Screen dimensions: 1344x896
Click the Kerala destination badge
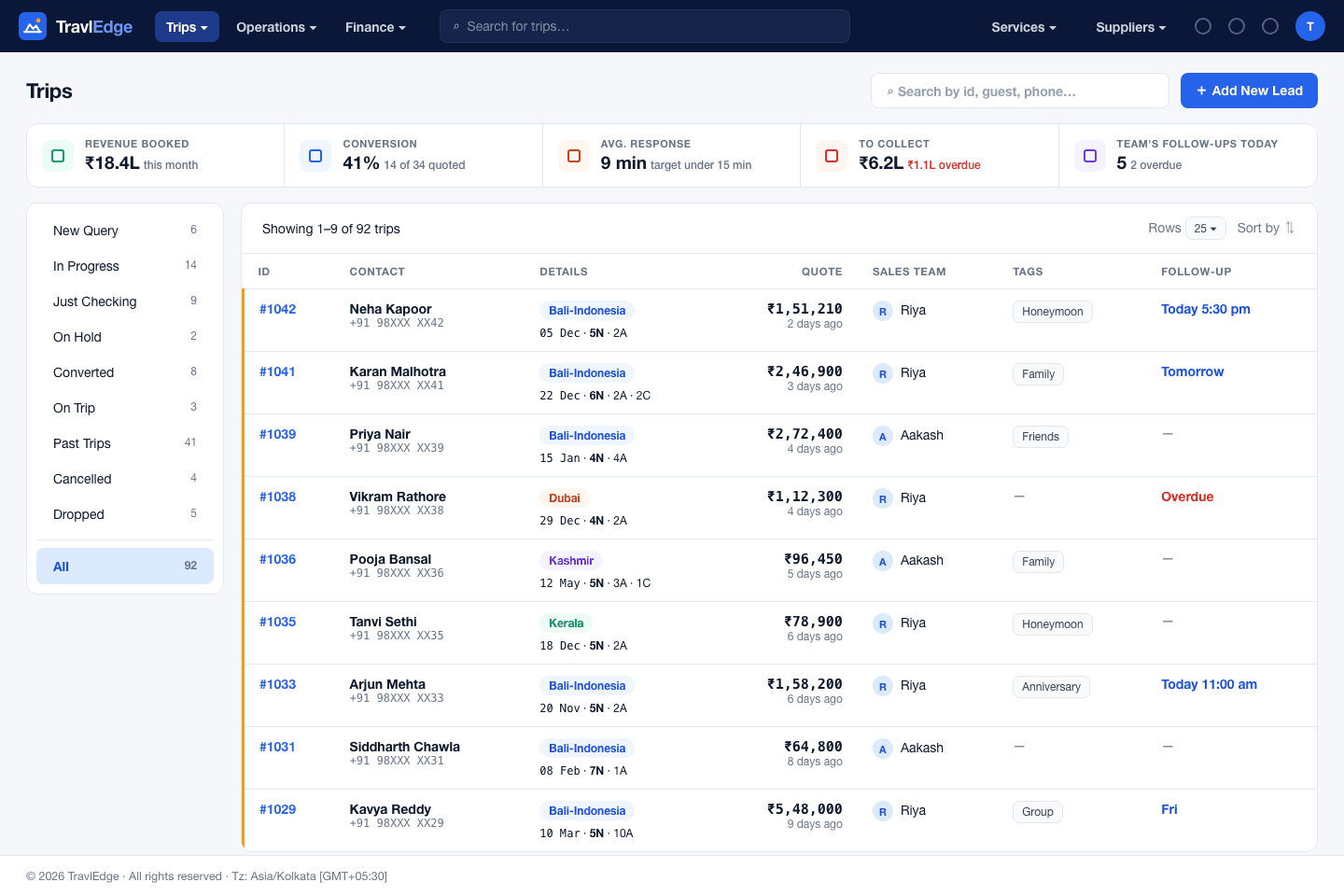click(566, 623)
